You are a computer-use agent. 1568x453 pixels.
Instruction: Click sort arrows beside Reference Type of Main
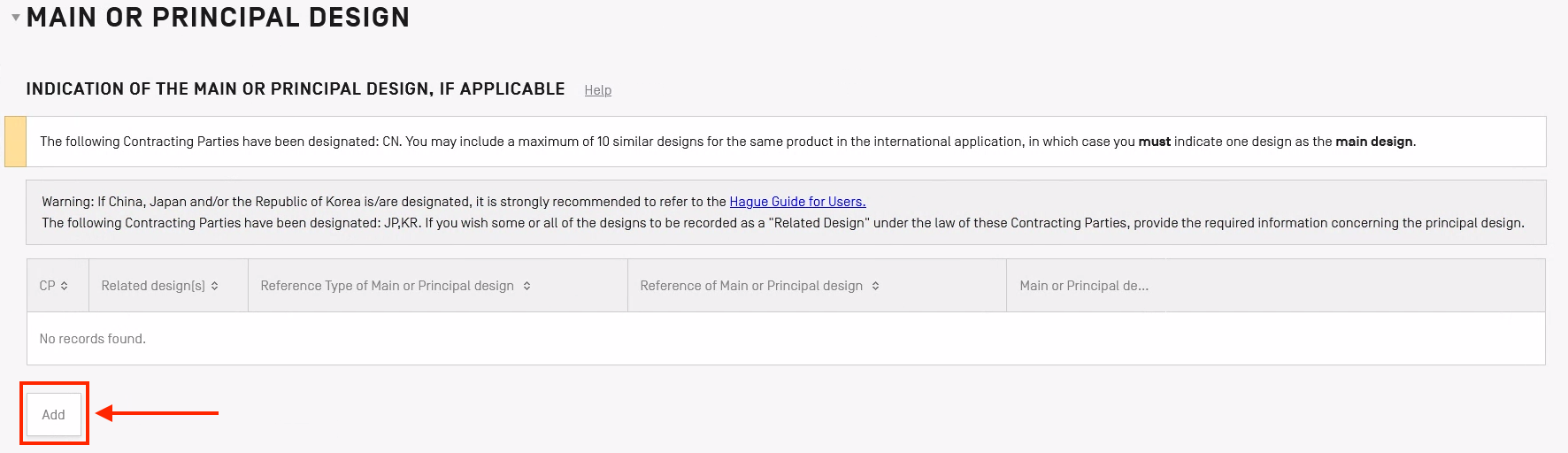527,286
